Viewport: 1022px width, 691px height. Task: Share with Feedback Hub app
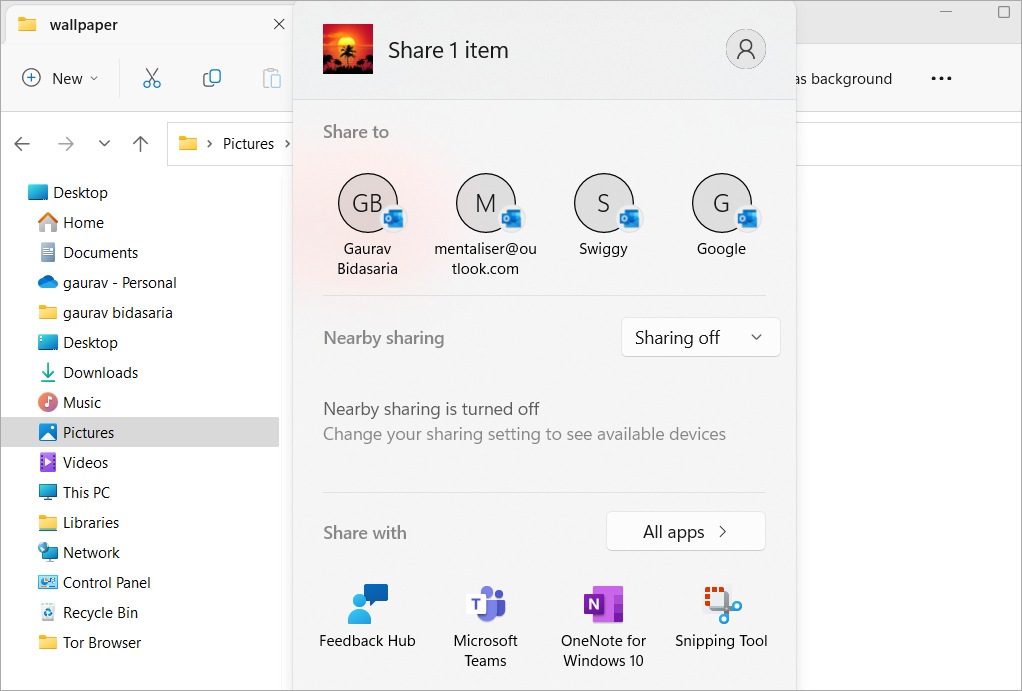(x=368, y=616)
